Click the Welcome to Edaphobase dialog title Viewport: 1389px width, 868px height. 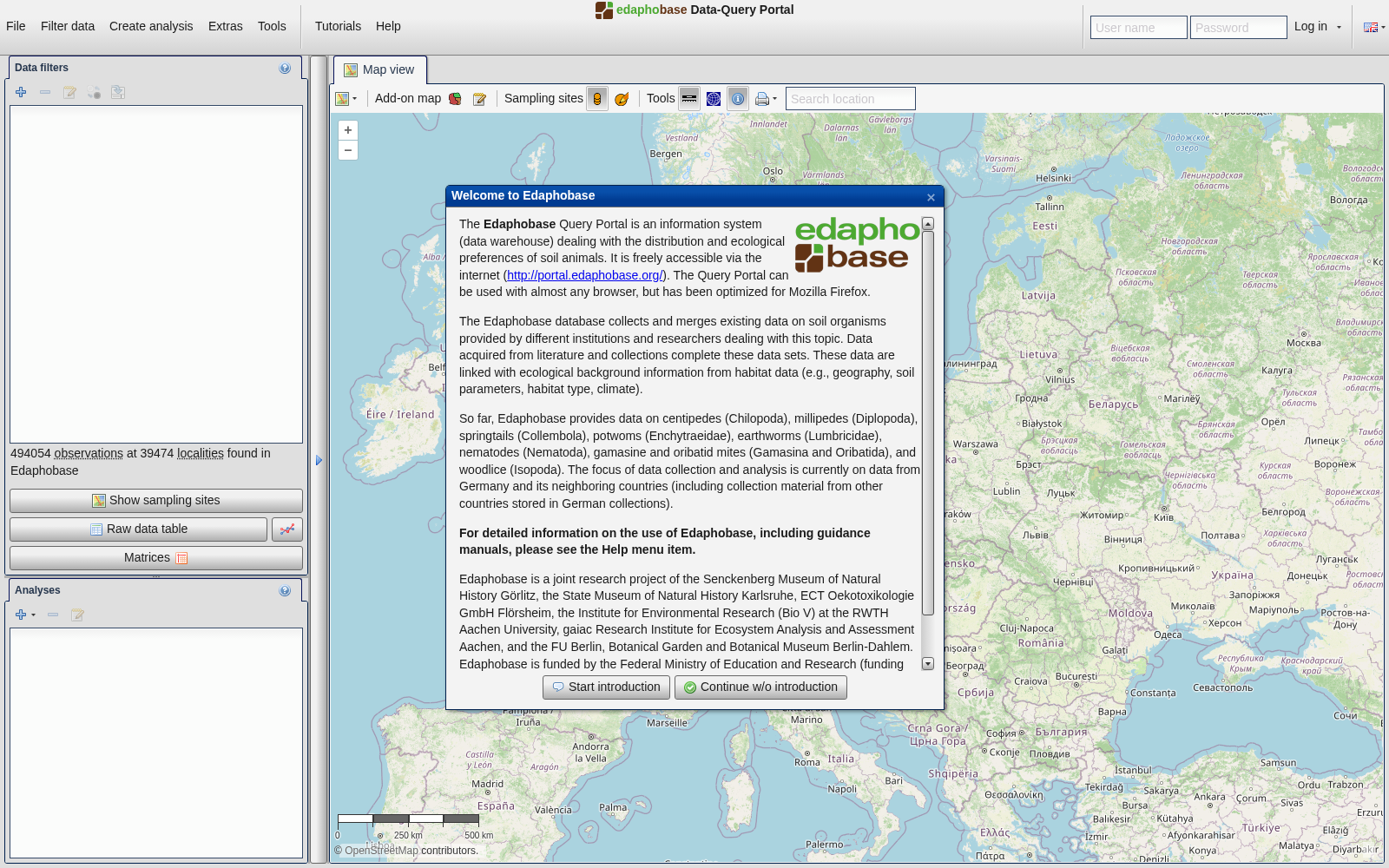click(523, 196)
